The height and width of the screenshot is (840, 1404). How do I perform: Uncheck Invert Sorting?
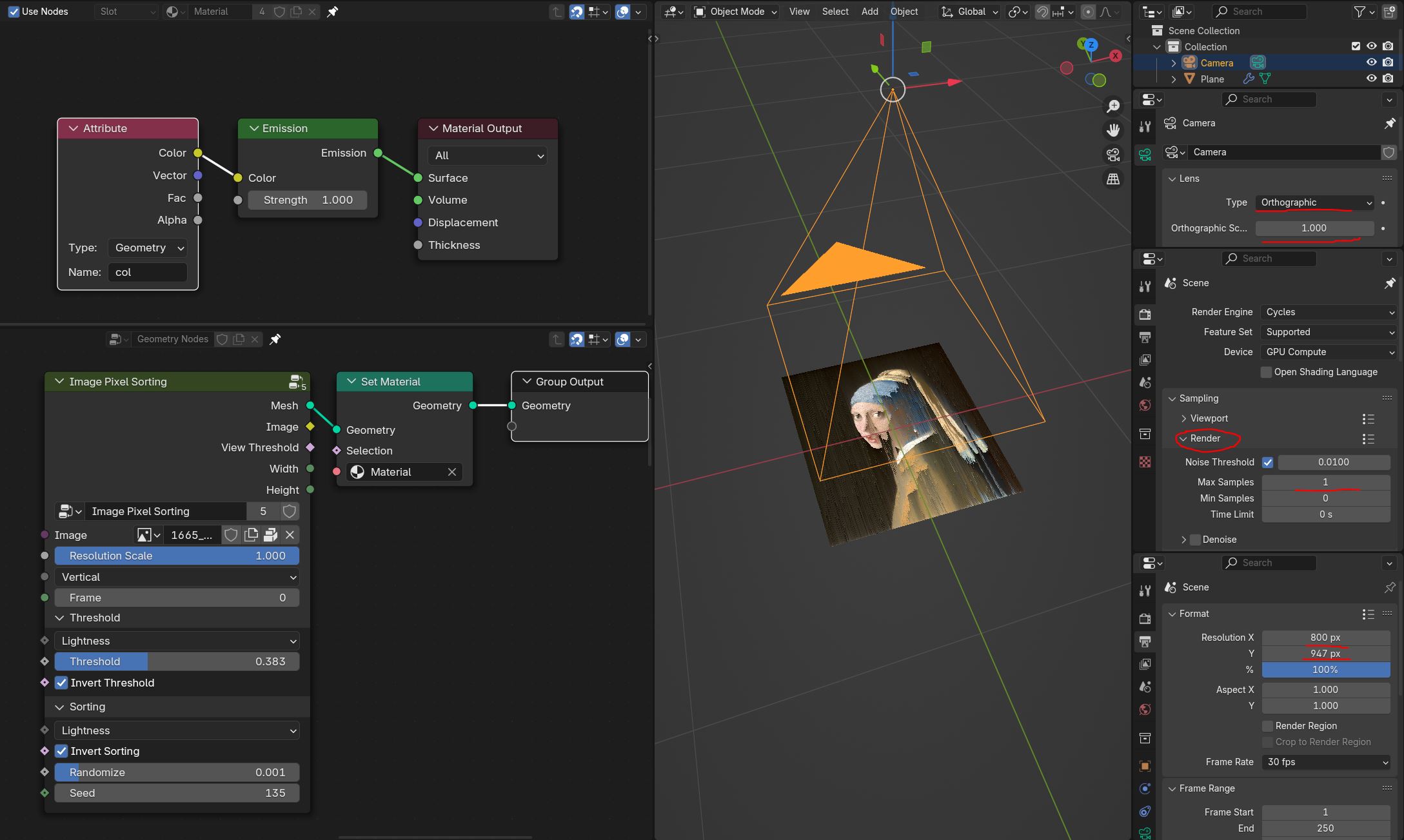(x=61, y=751)
